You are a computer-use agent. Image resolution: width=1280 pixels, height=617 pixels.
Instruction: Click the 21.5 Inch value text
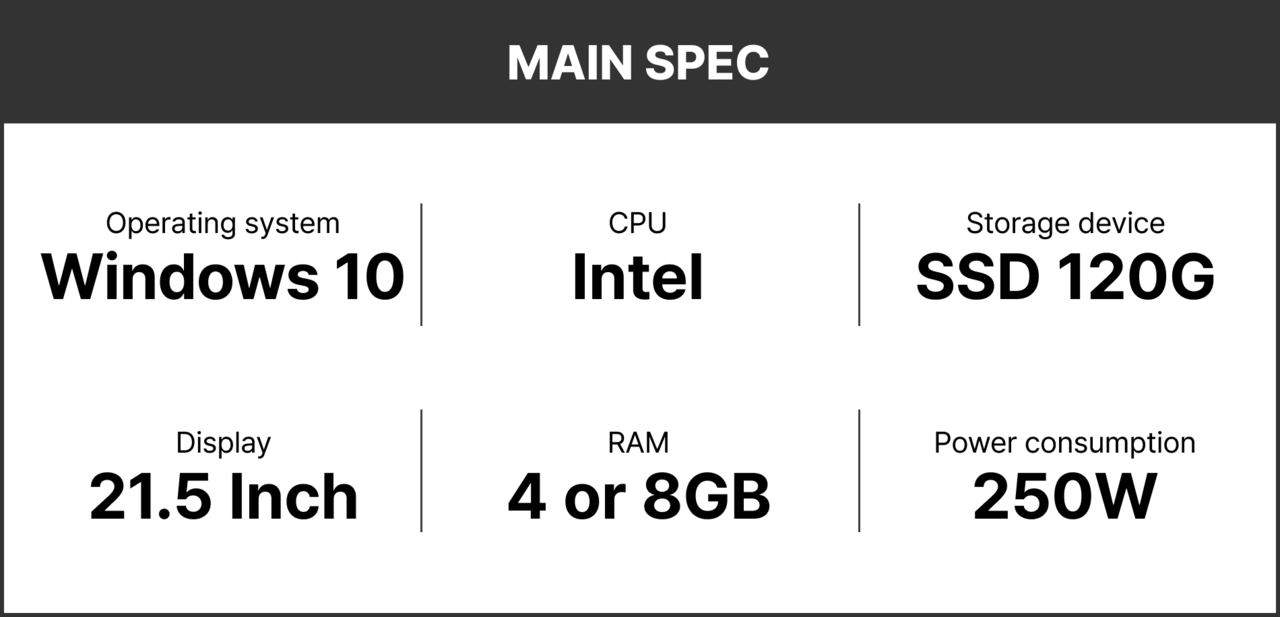(223, 497)
